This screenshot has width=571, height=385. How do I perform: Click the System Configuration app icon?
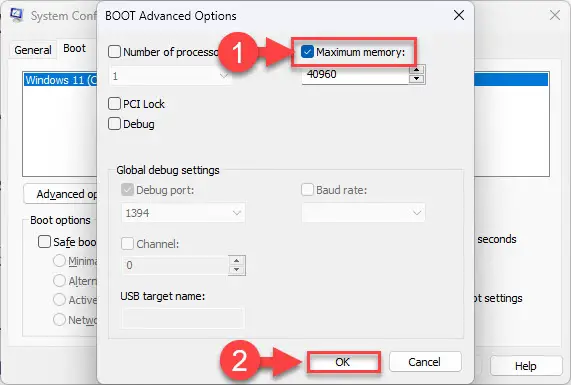pyautogui.click(x=16, y=15)
